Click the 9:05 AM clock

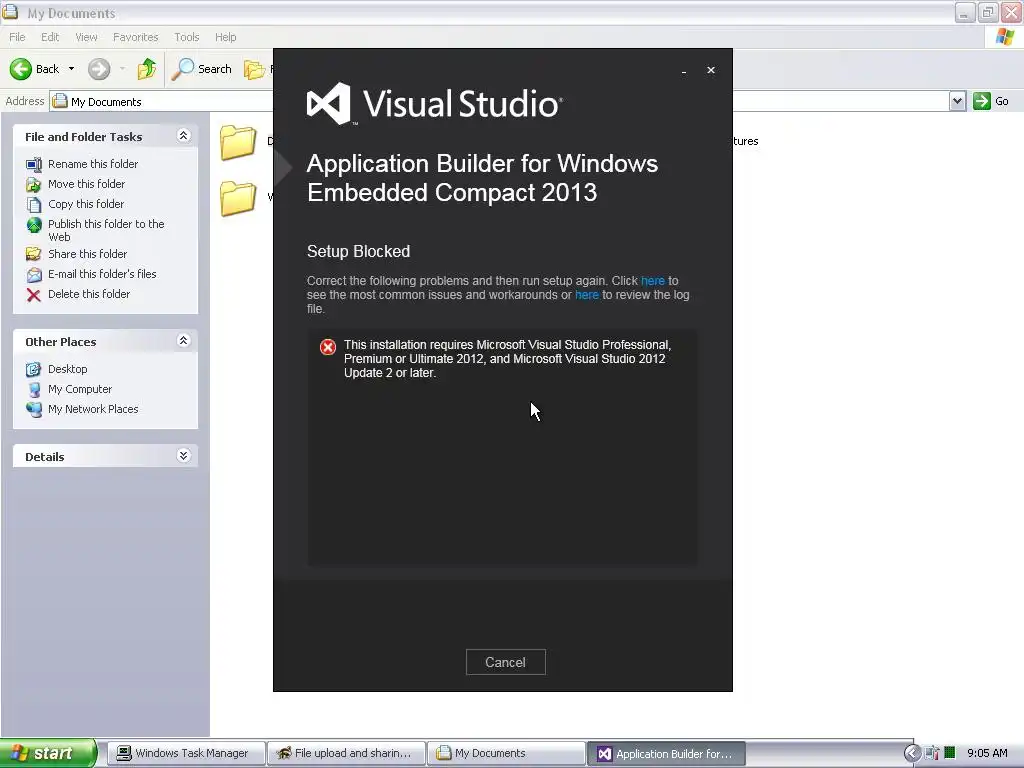[x=987, y=753]
